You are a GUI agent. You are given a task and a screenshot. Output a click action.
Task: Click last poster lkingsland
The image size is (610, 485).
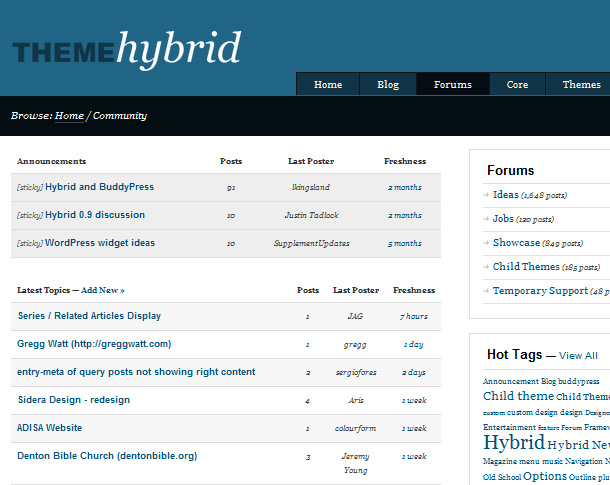point(311,187)
